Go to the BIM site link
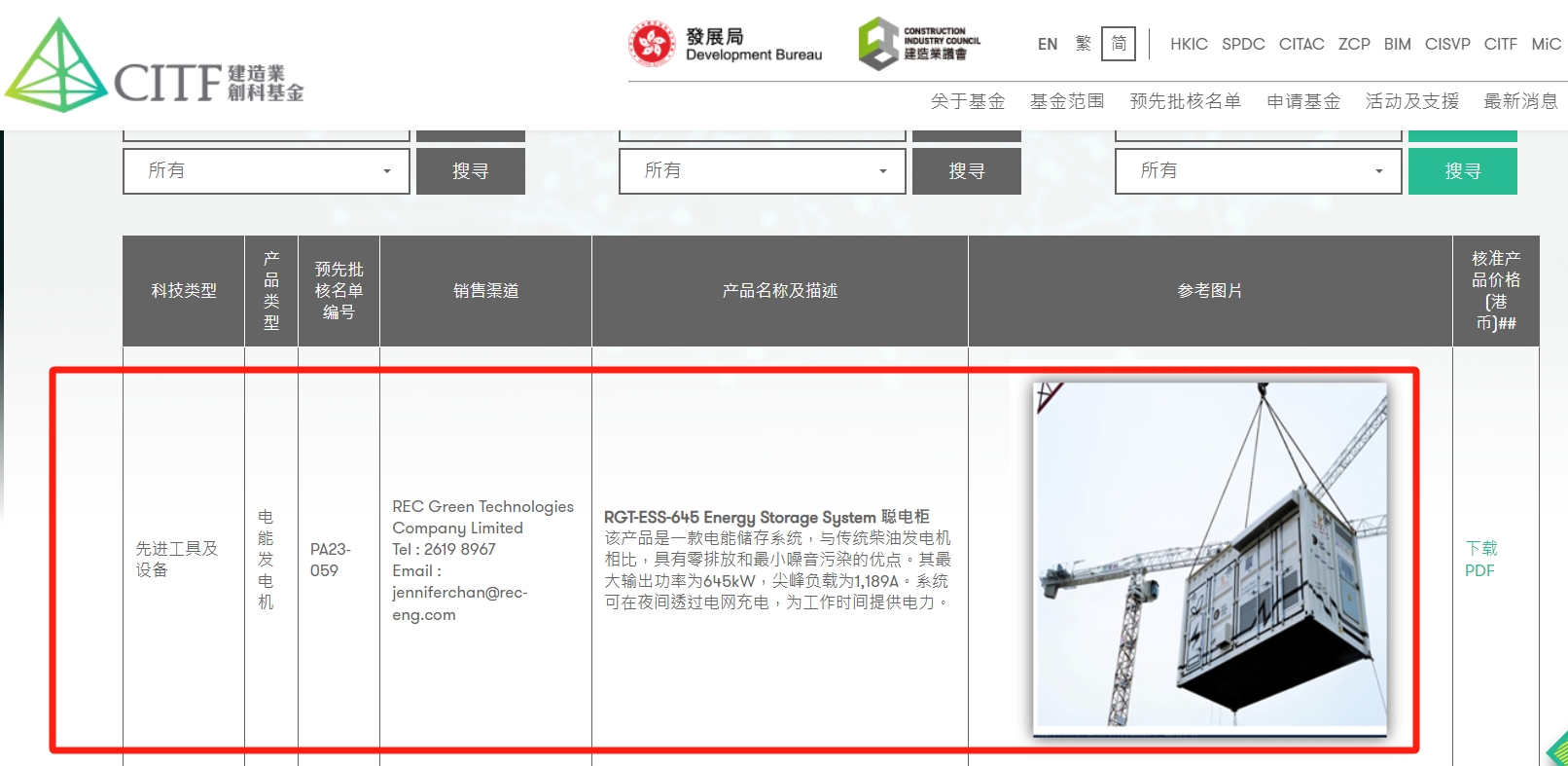1568x766 pixels. 1397,44
